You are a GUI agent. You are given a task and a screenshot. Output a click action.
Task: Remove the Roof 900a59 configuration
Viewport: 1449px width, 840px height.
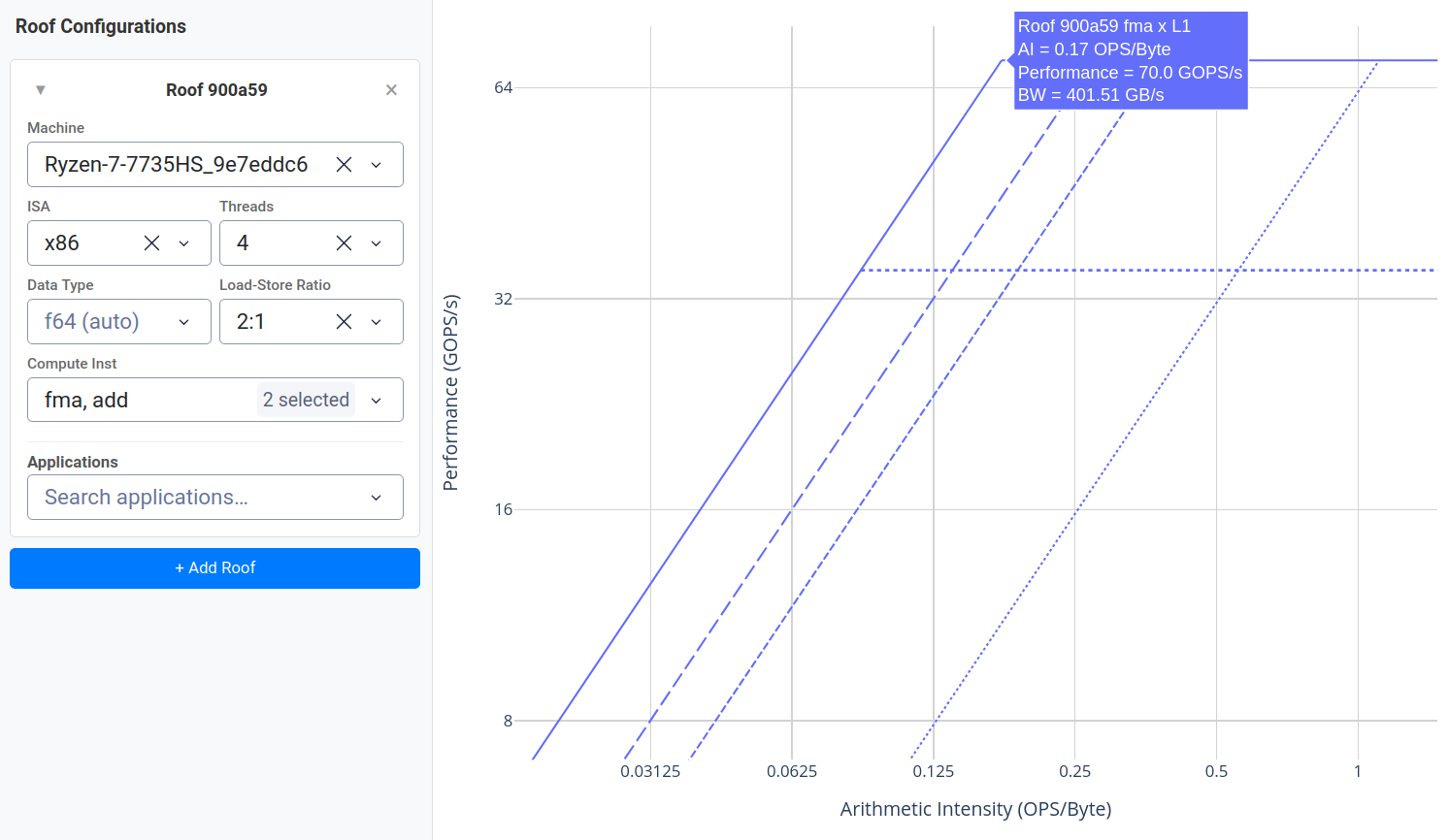coord(391,90)
